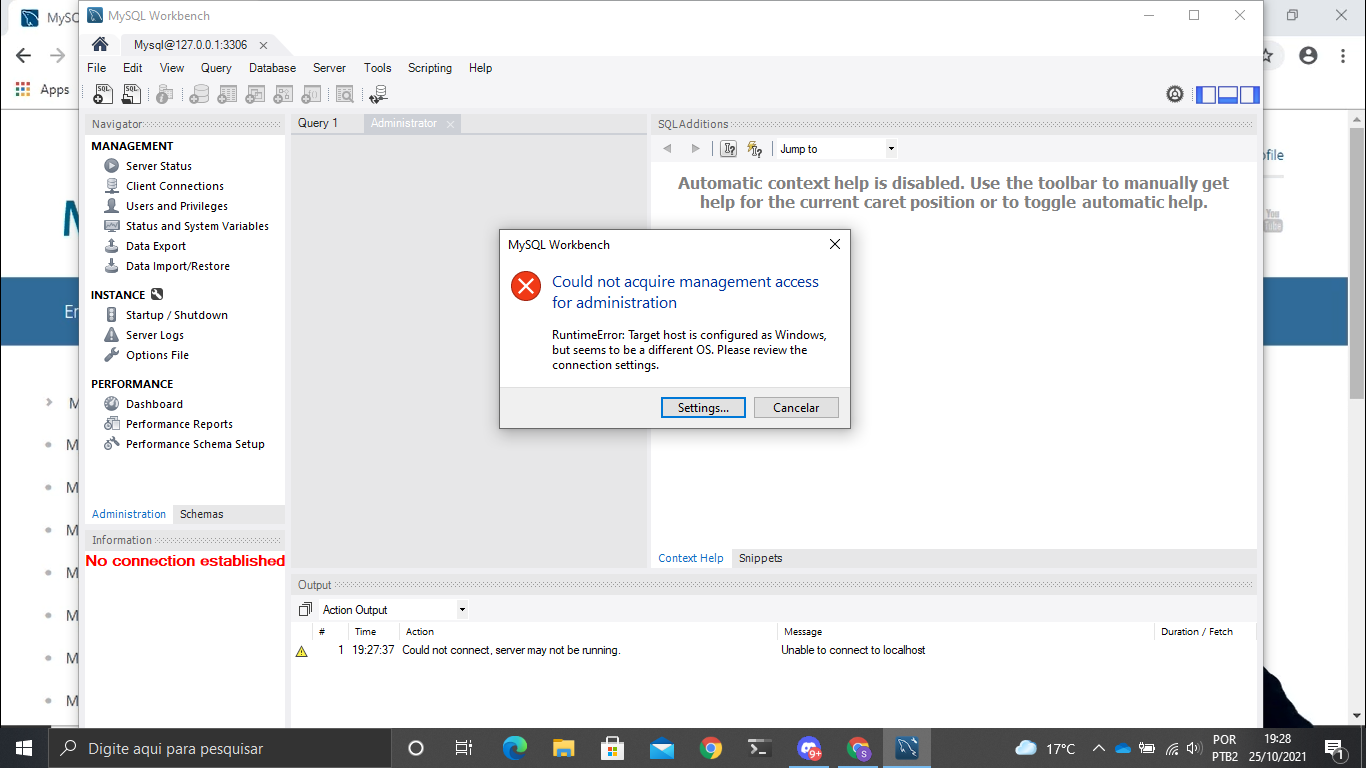Select the Administrator tab
This screenshot has height=768, width=1366.
click(x=403, y=123)
